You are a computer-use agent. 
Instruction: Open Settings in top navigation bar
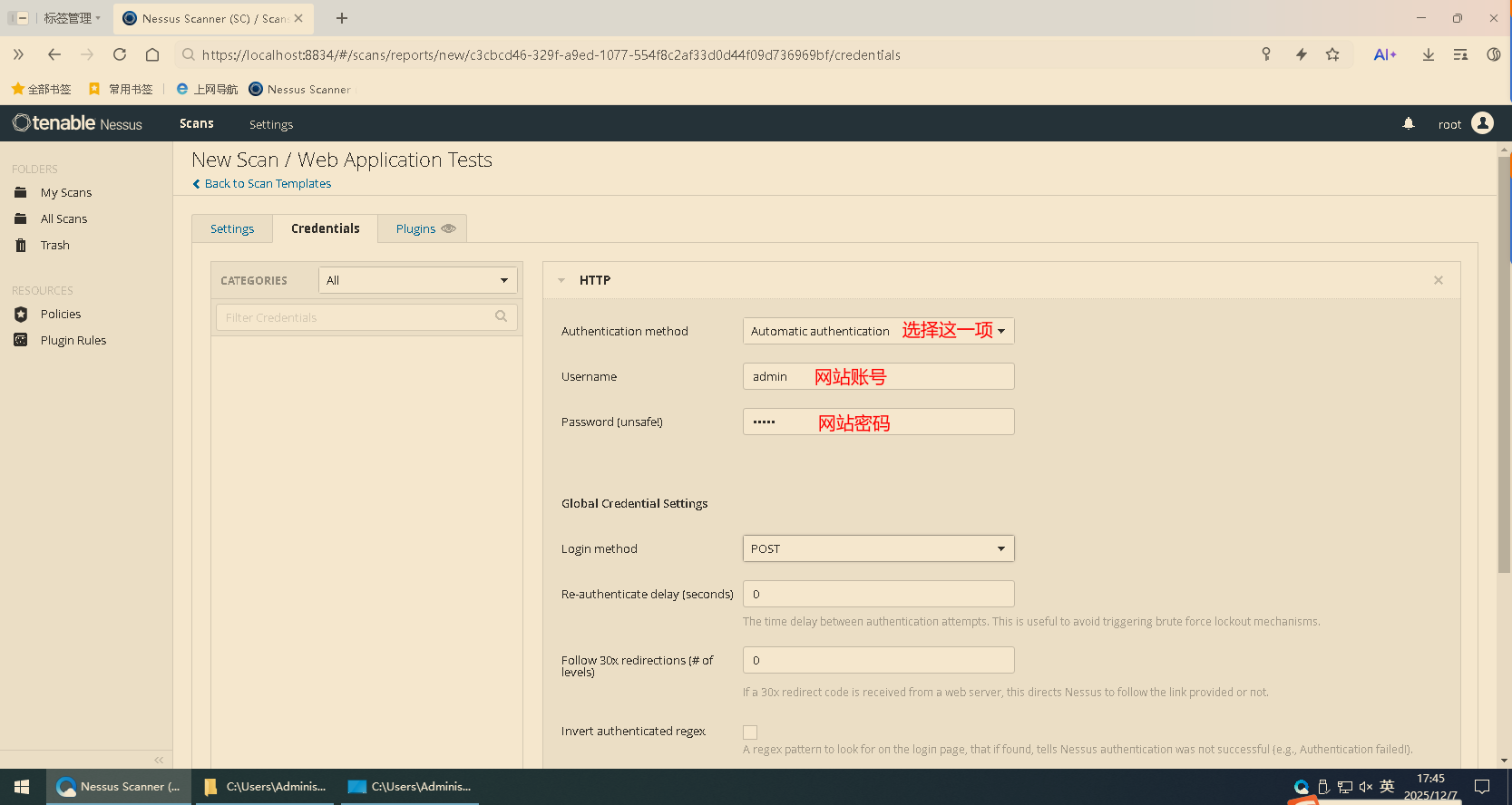(x=270, y=124)
